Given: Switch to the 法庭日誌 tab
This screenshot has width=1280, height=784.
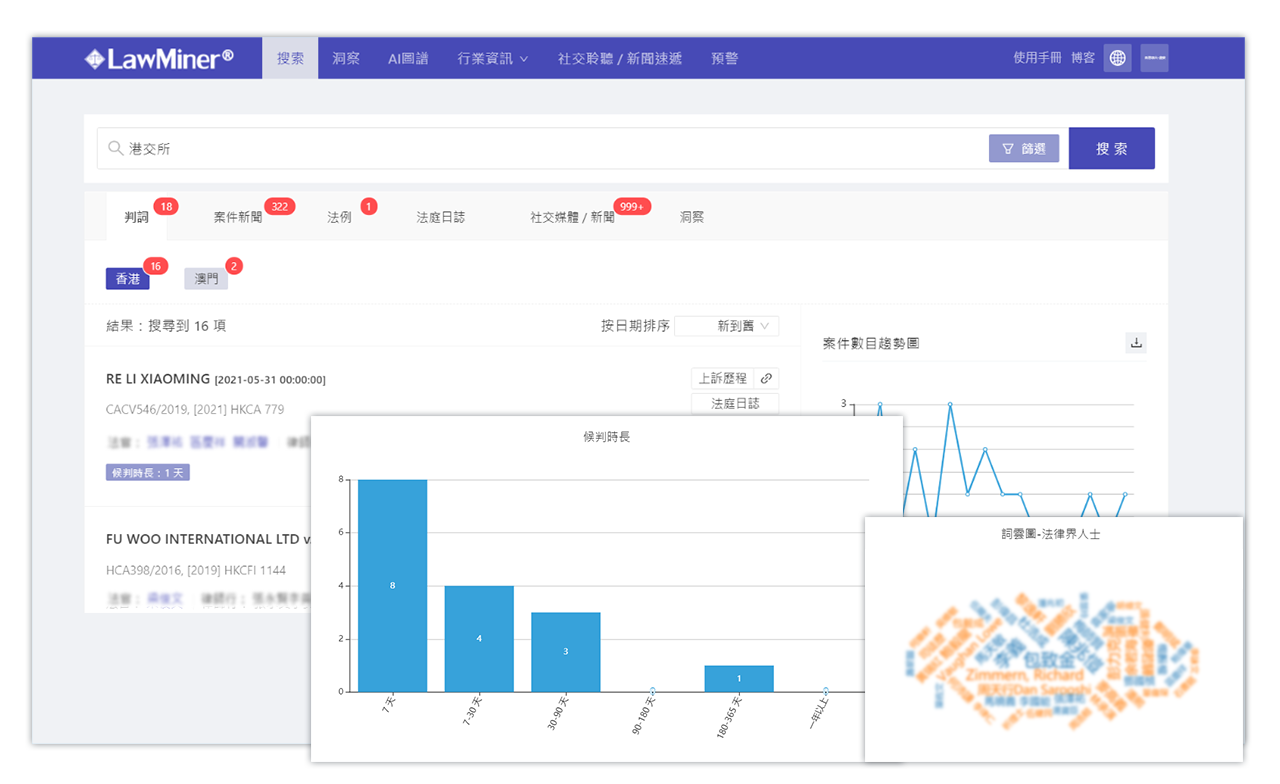Looking at the screenshot, I should pyautogui.click(x=441, y=217).
